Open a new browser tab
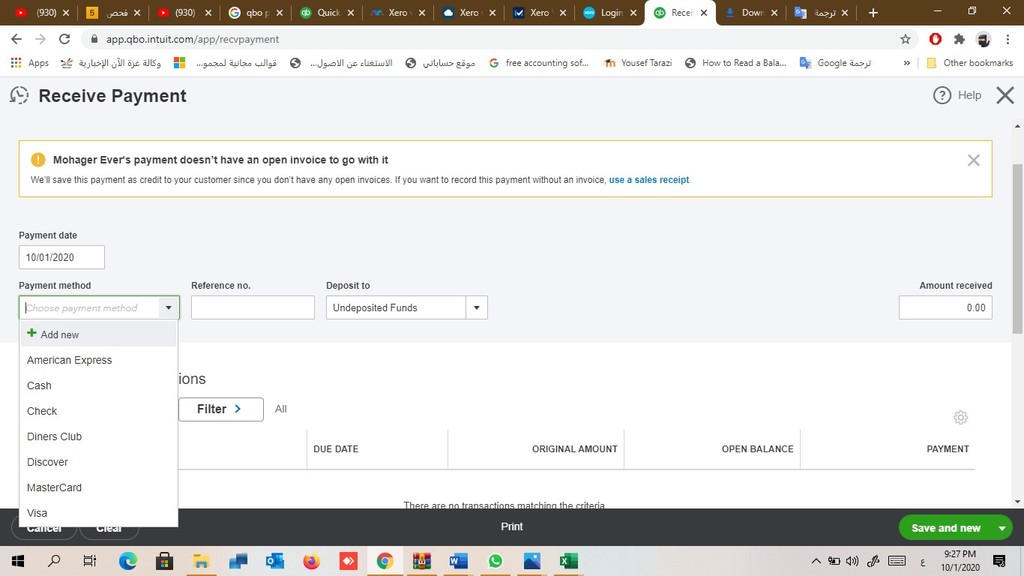The height and width of the screenshot is (576, 1024). [873, 12]
